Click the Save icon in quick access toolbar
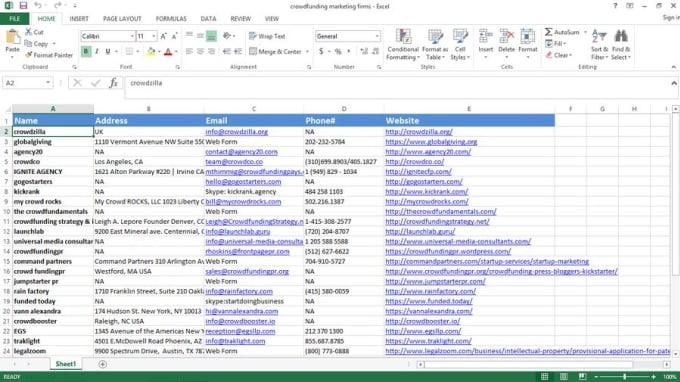680x382 pixels. pyautogui.click(x=23, y=6)
